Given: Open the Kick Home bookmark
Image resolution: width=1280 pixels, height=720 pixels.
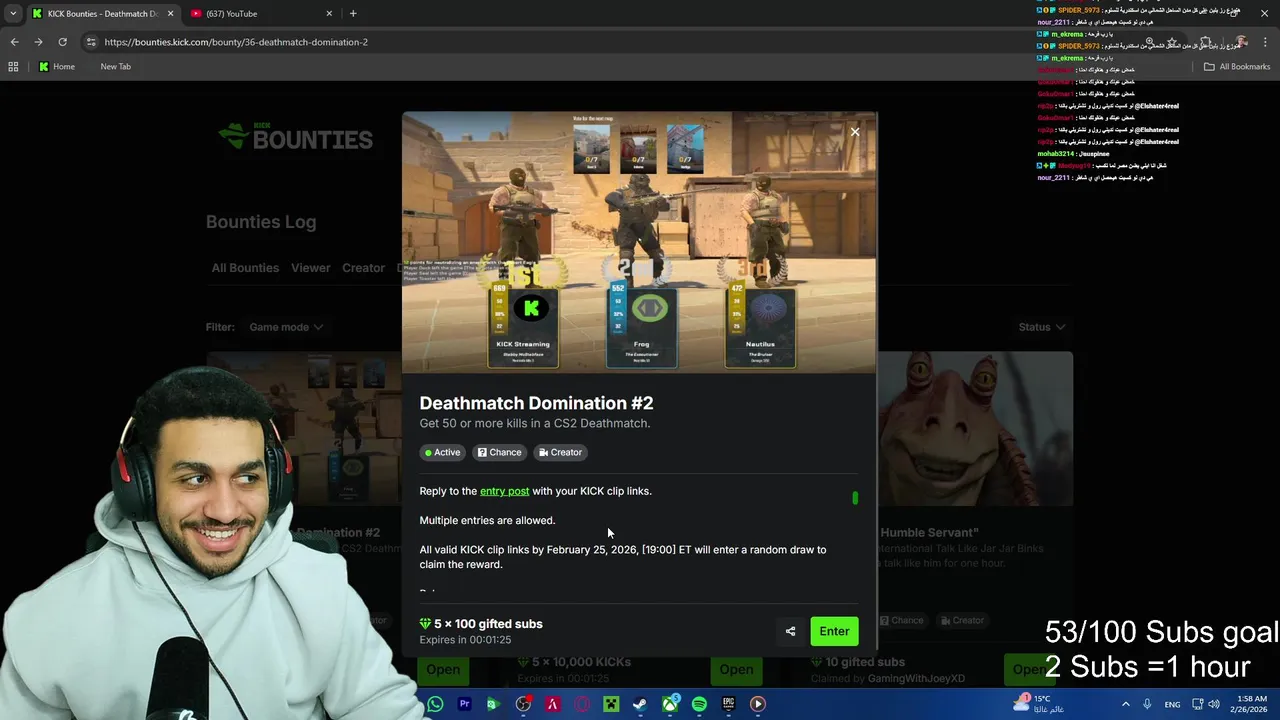Looking at the screenshot, I should tap(56, 66).
